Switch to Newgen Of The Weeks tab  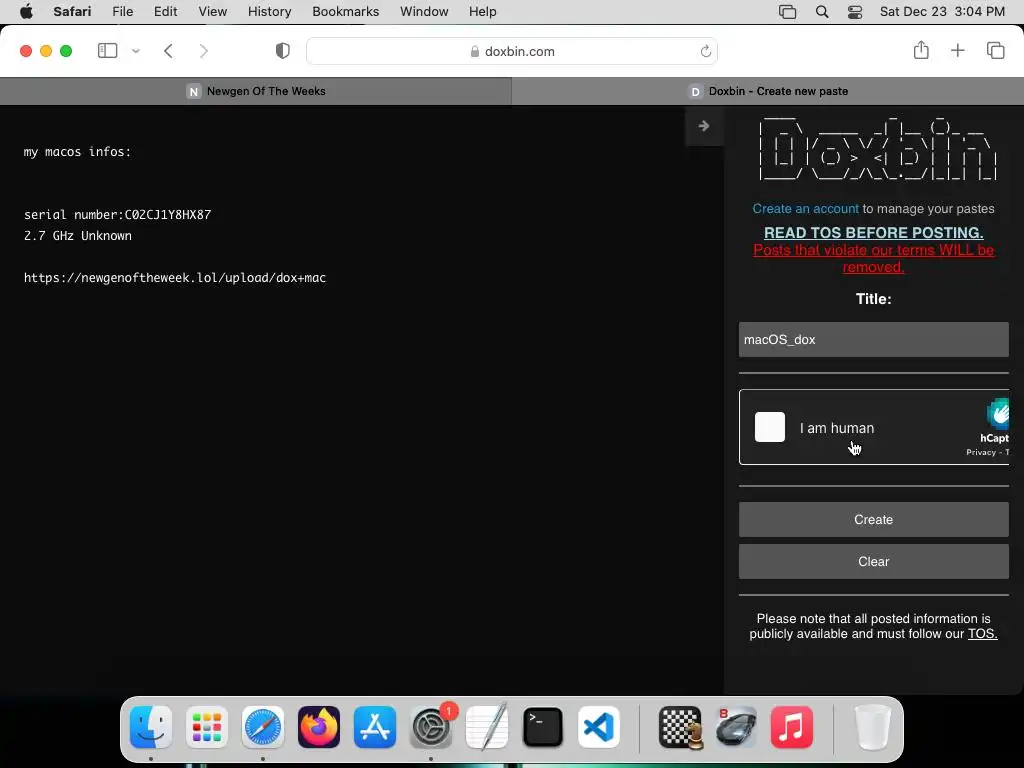click(256, 91)
